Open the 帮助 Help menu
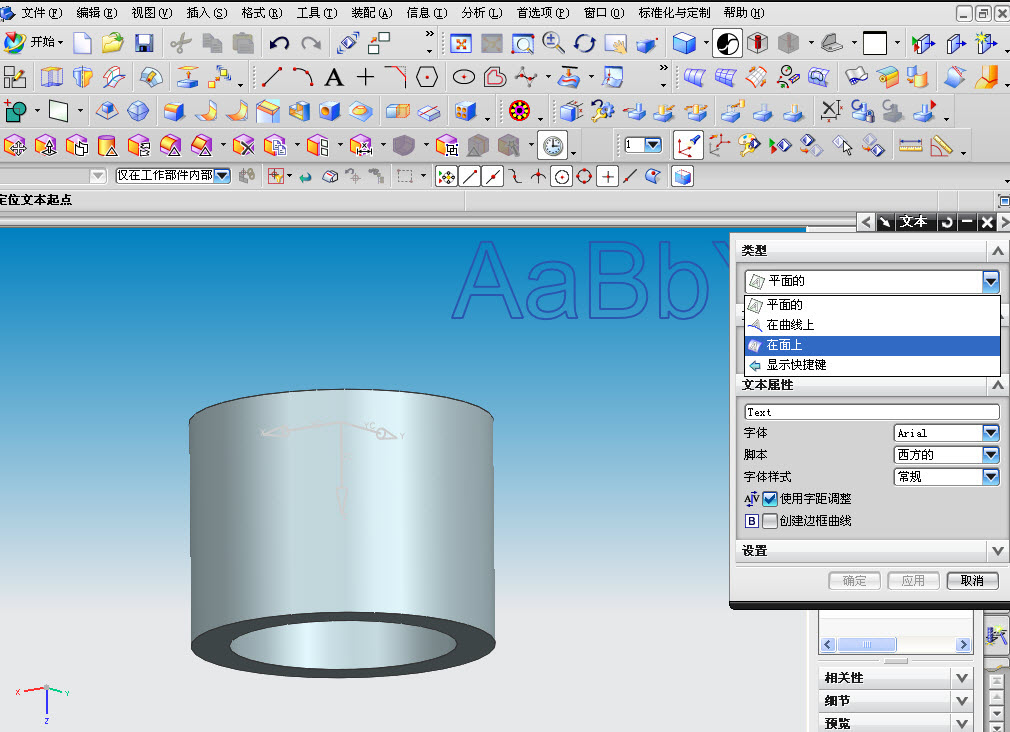This screenshot has height=732, width=1010. pyautogui.click(x=744, y=13)
